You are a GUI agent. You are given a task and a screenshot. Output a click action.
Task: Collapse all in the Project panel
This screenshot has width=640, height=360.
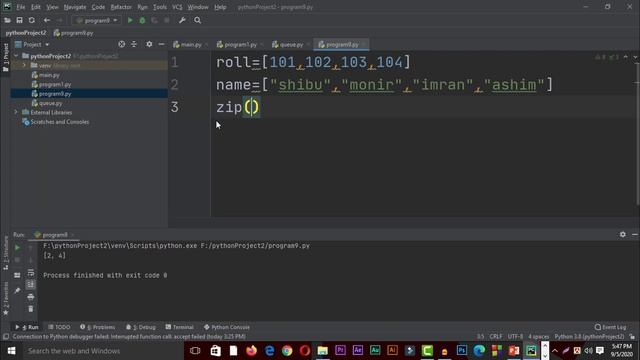pos(134,44)
